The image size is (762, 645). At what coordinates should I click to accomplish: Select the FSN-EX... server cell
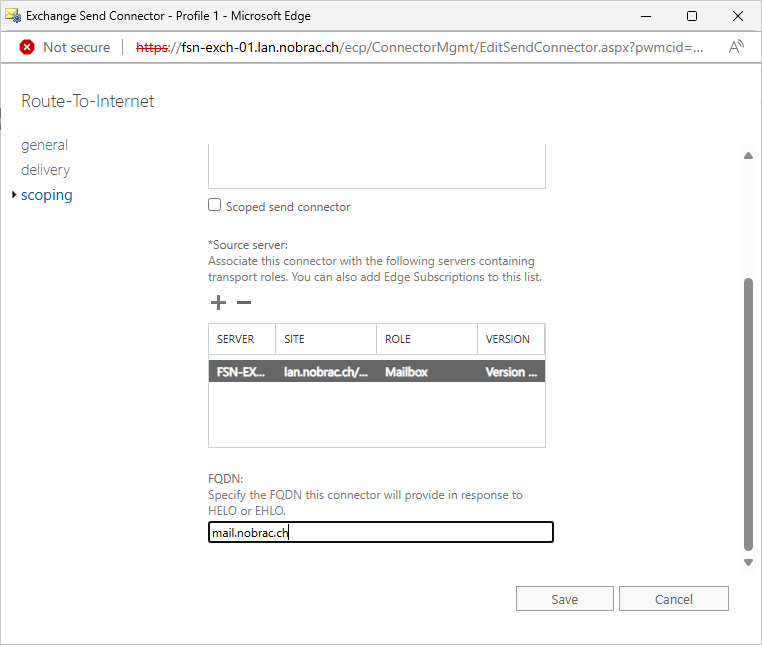241,372
